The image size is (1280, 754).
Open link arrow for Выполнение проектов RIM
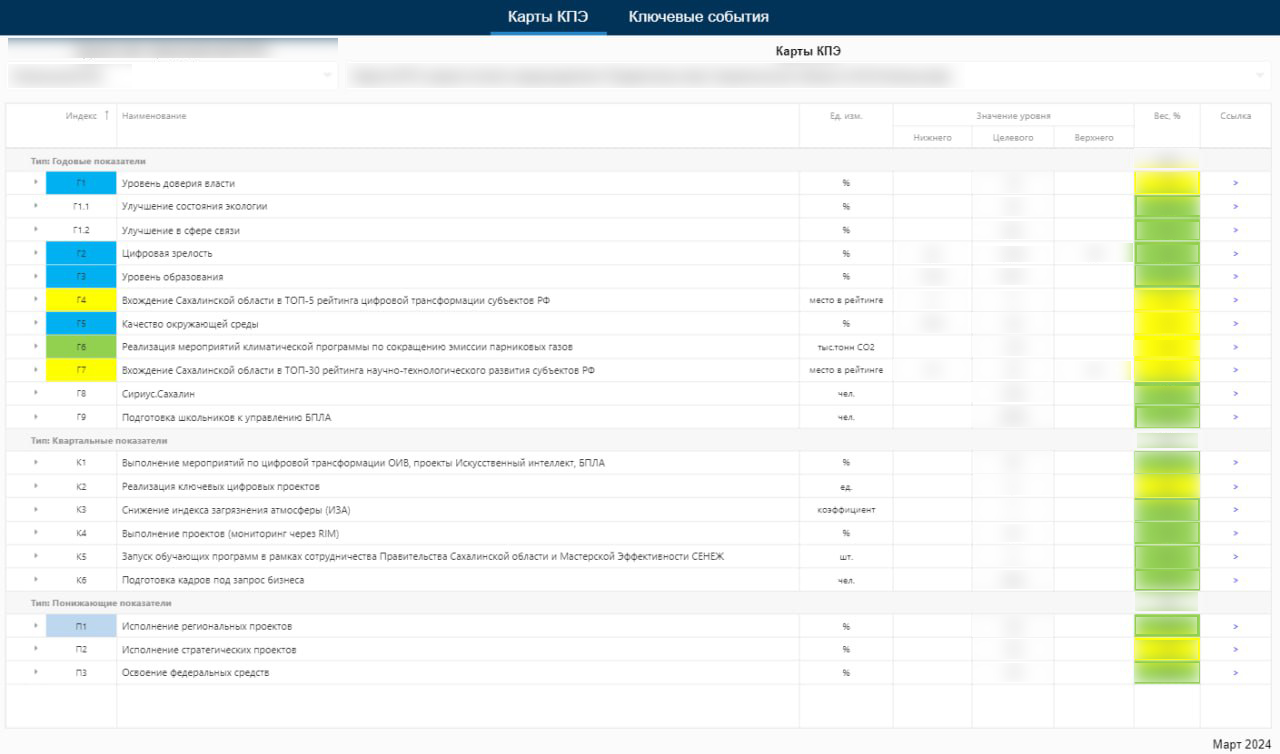(x=1236, y=533)
